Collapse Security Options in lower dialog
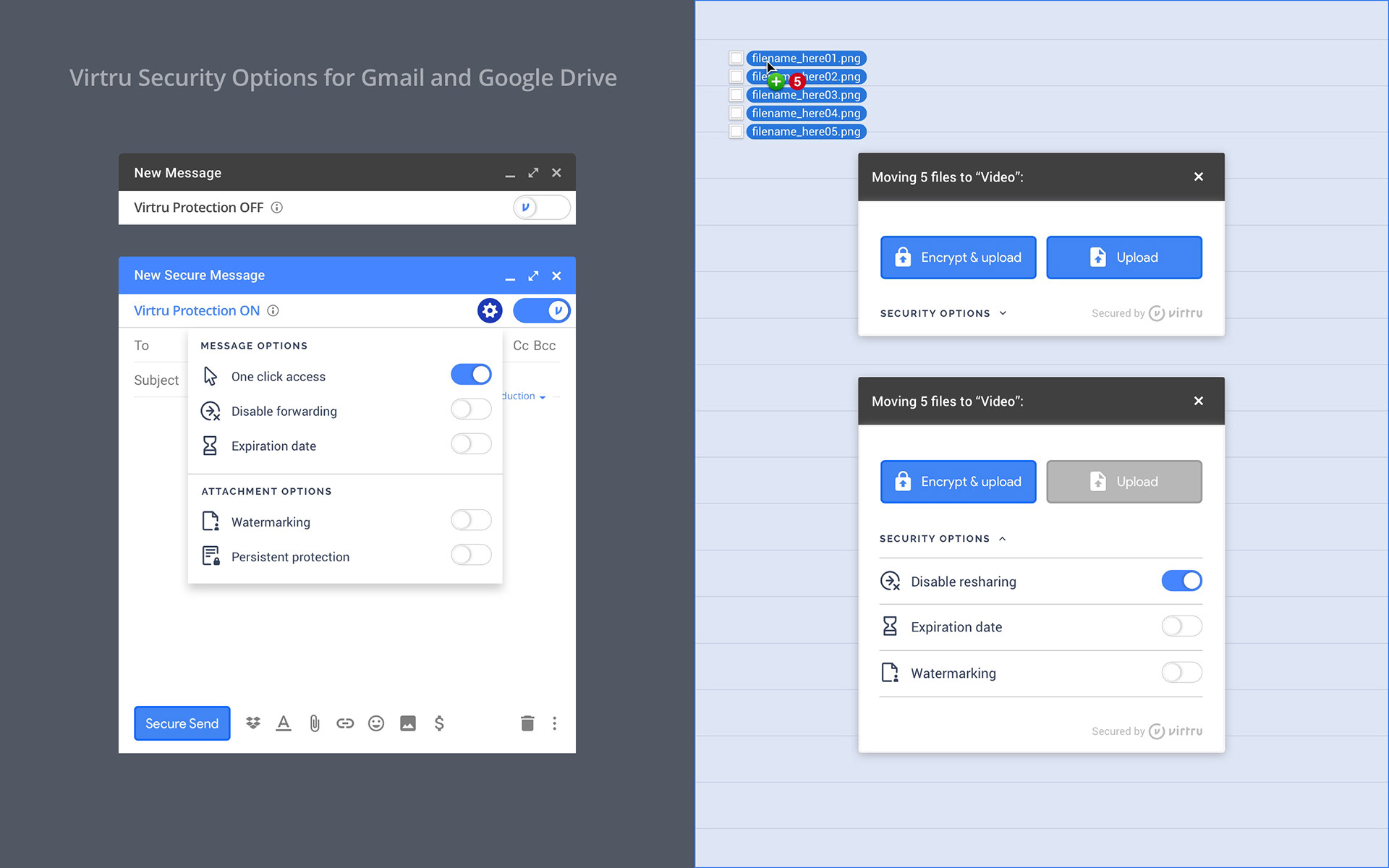Image resolution: width=1389 pixels, height=868 pixels. (x=943, y=539)
